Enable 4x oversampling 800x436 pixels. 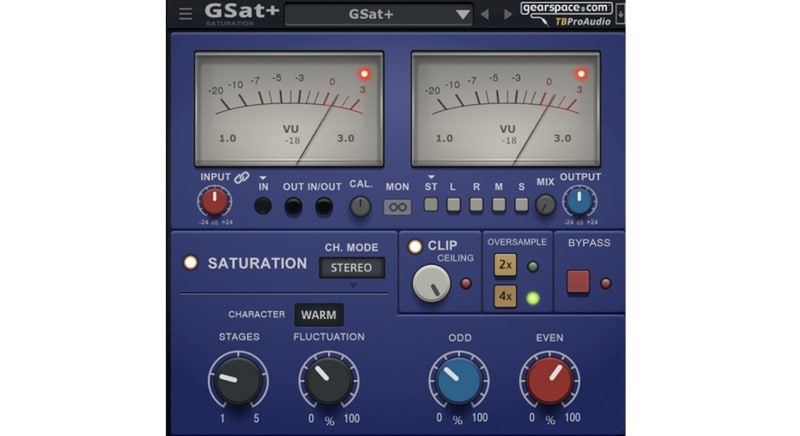pos(505,296)
